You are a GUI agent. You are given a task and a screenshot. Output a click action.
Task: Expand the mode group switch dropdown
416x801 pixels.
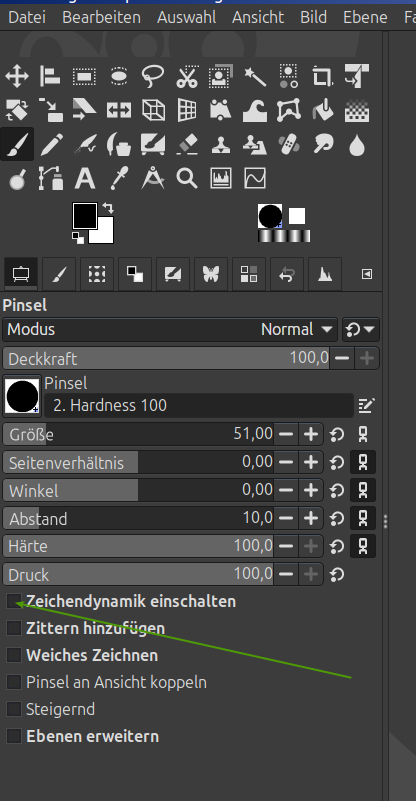(361, 329)
